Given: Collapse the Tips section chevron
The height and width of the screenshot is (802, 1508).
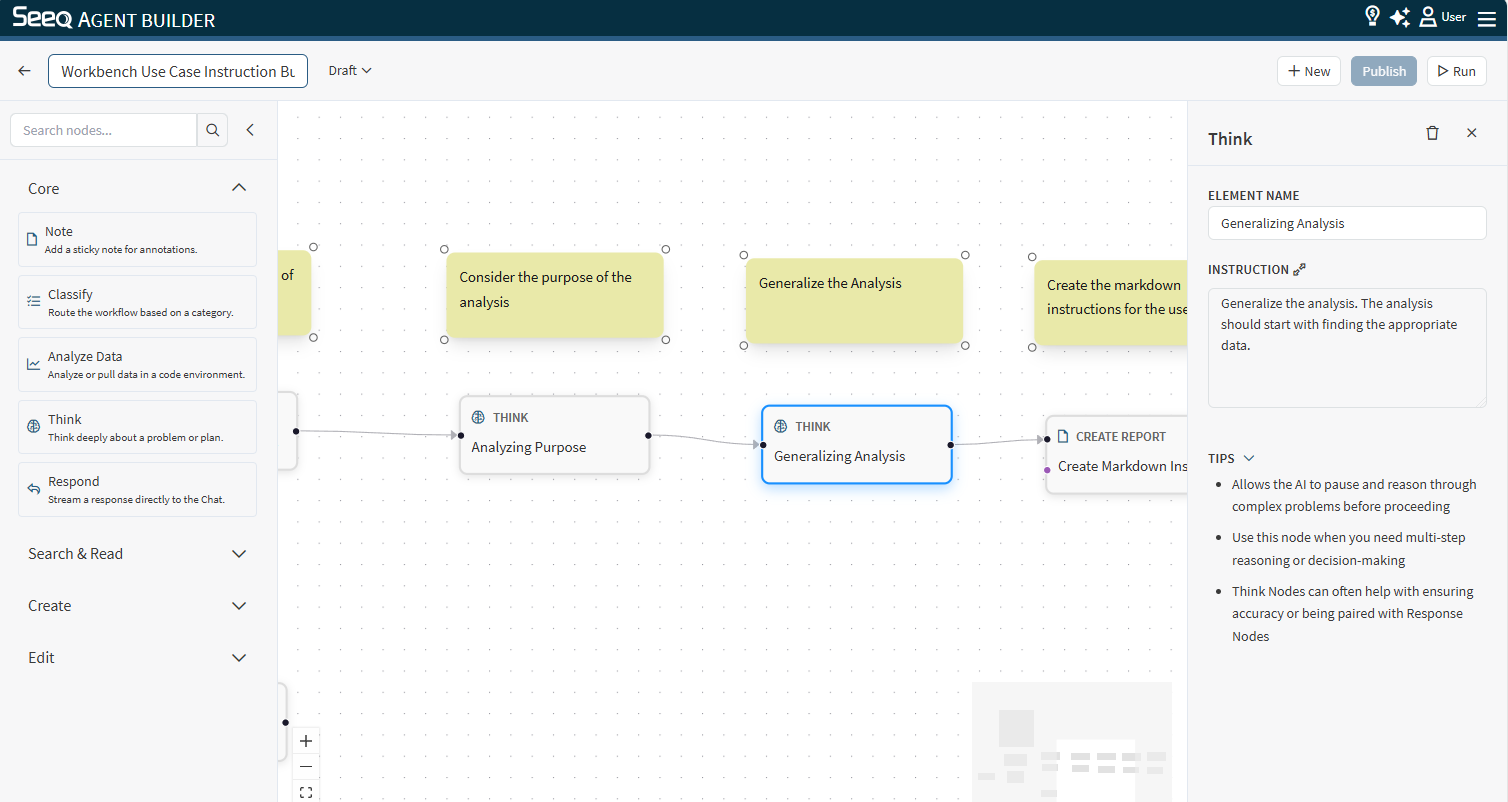Looking at the screenshot, I should tap(1249, 458).
